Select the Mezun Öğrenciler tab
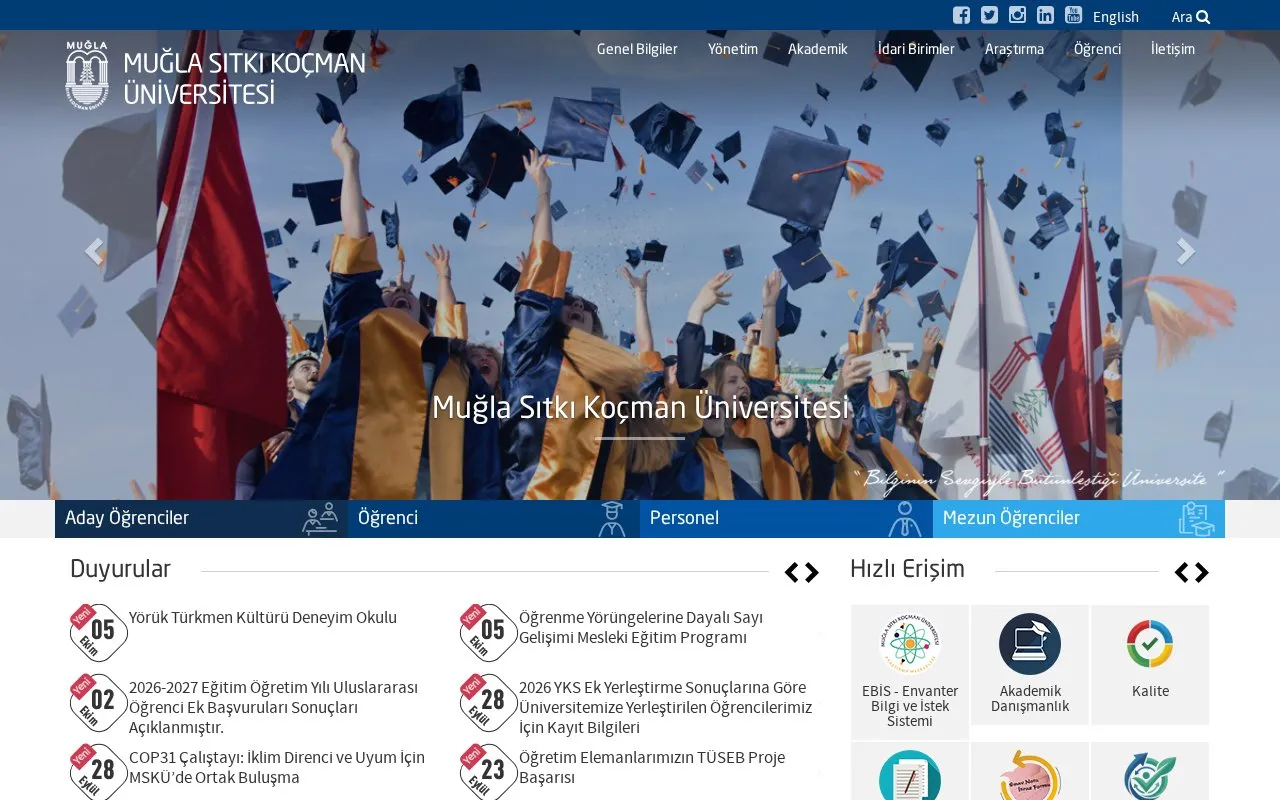The image size is (1280, 800). [1079, 519]
